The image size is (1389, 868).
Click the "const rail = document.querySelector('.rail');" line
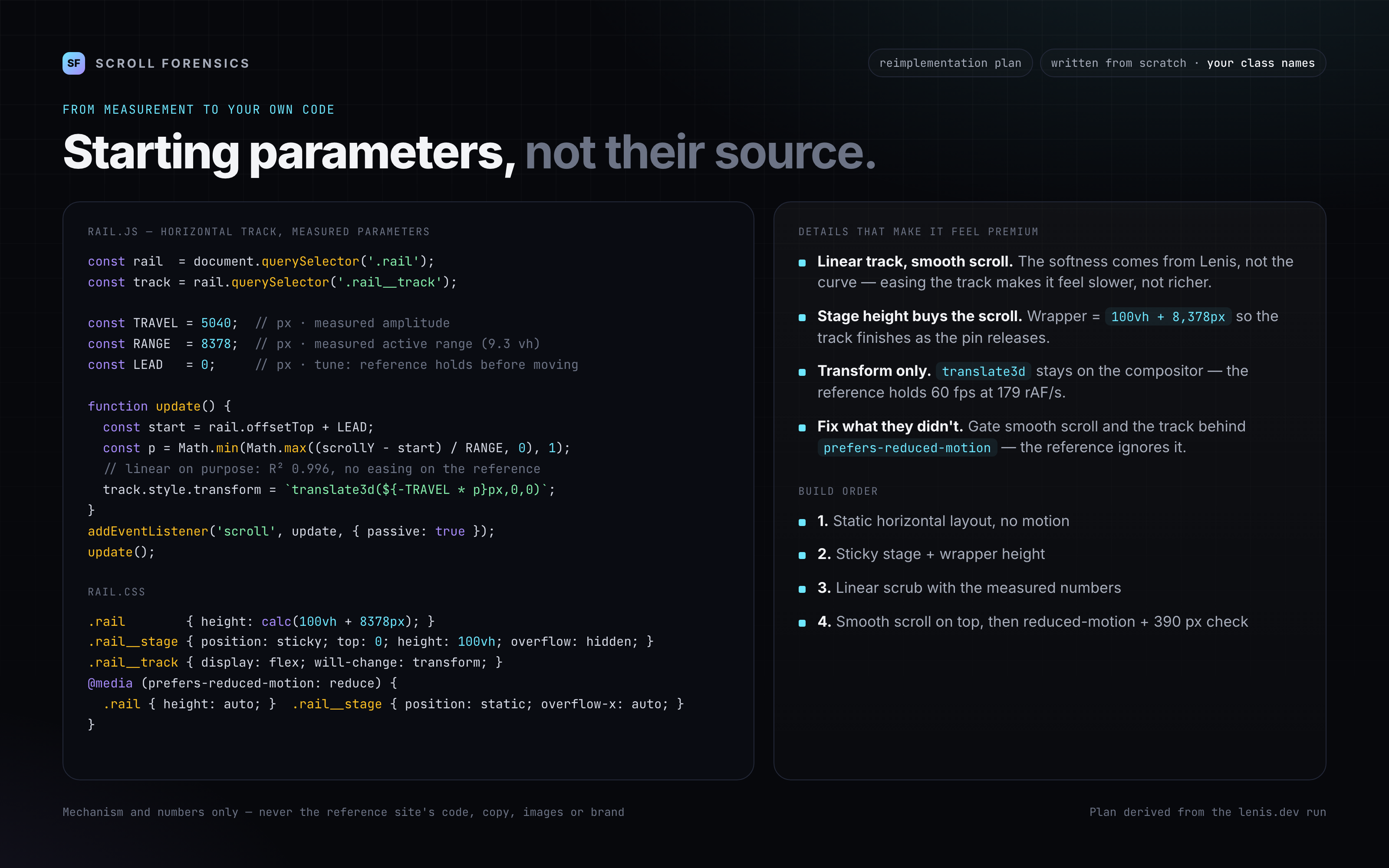[x=261, y=262]
